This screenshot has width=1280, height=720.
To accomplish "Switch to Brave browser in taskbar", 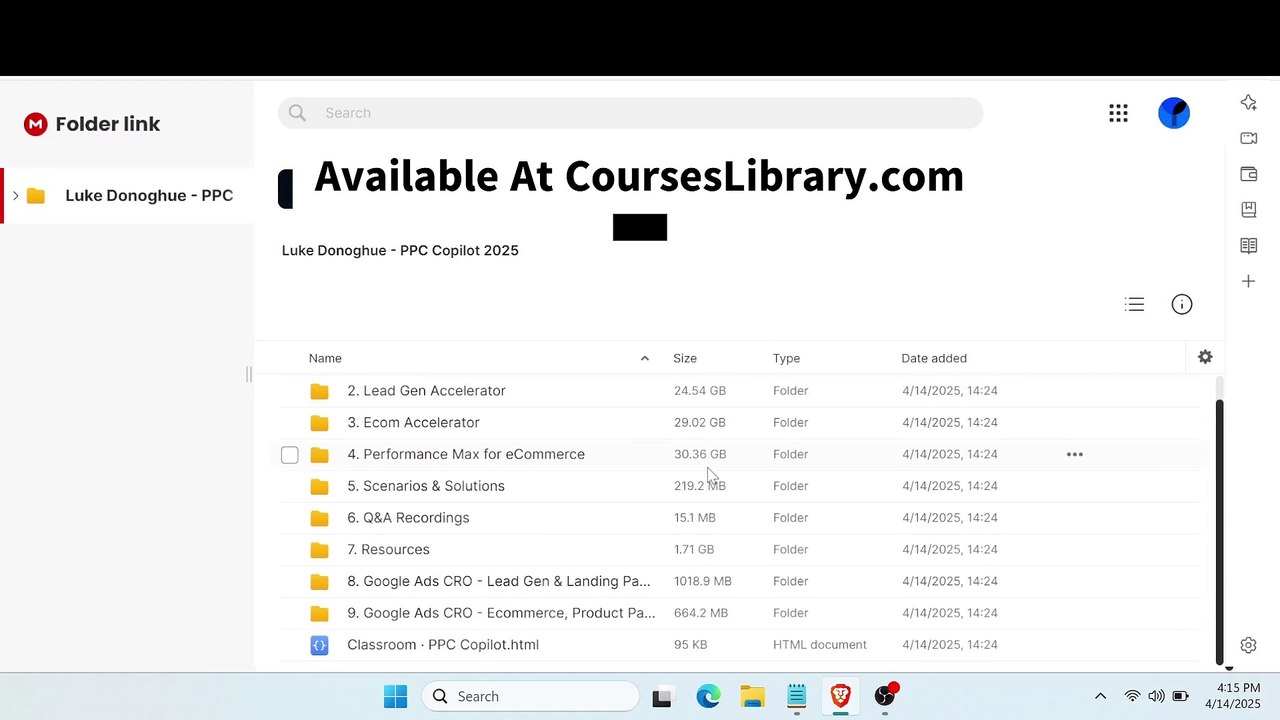I will (x=840, y=696).
